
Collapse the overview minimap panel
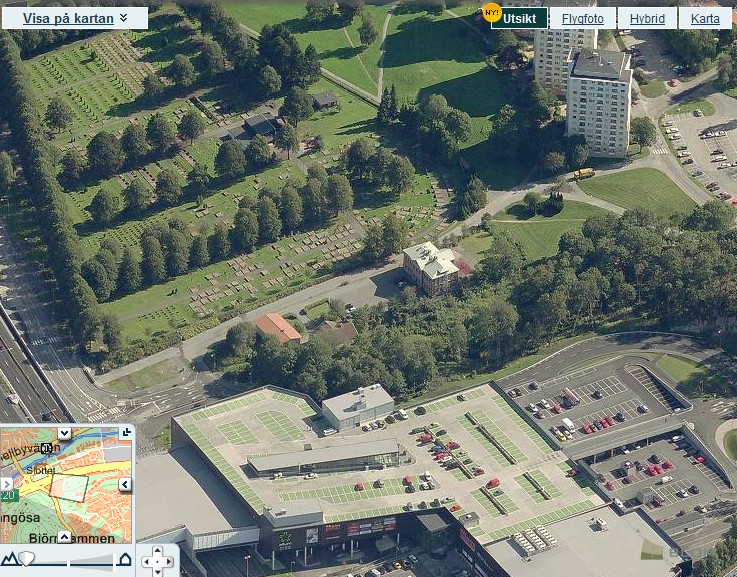(x=126, y=432)
